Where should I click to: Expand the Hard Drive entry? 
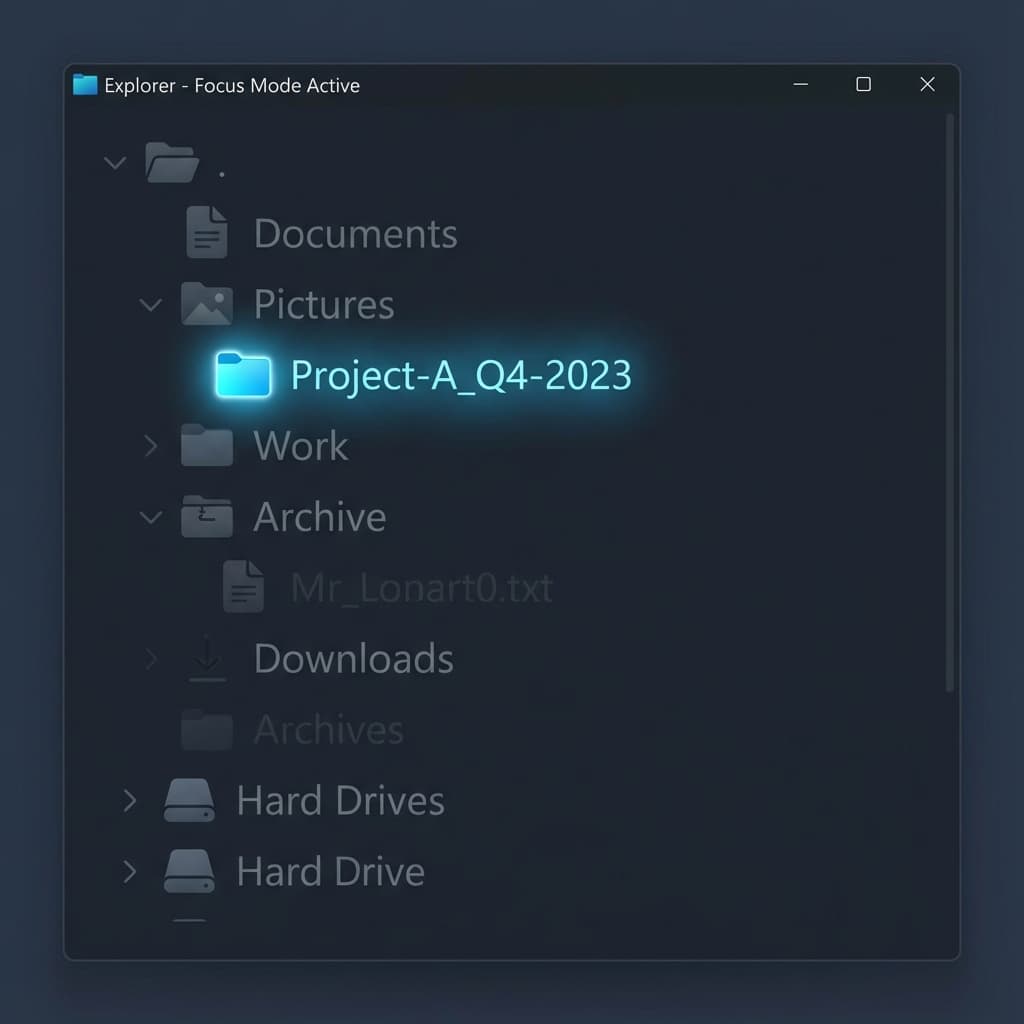tap(129, 870)
